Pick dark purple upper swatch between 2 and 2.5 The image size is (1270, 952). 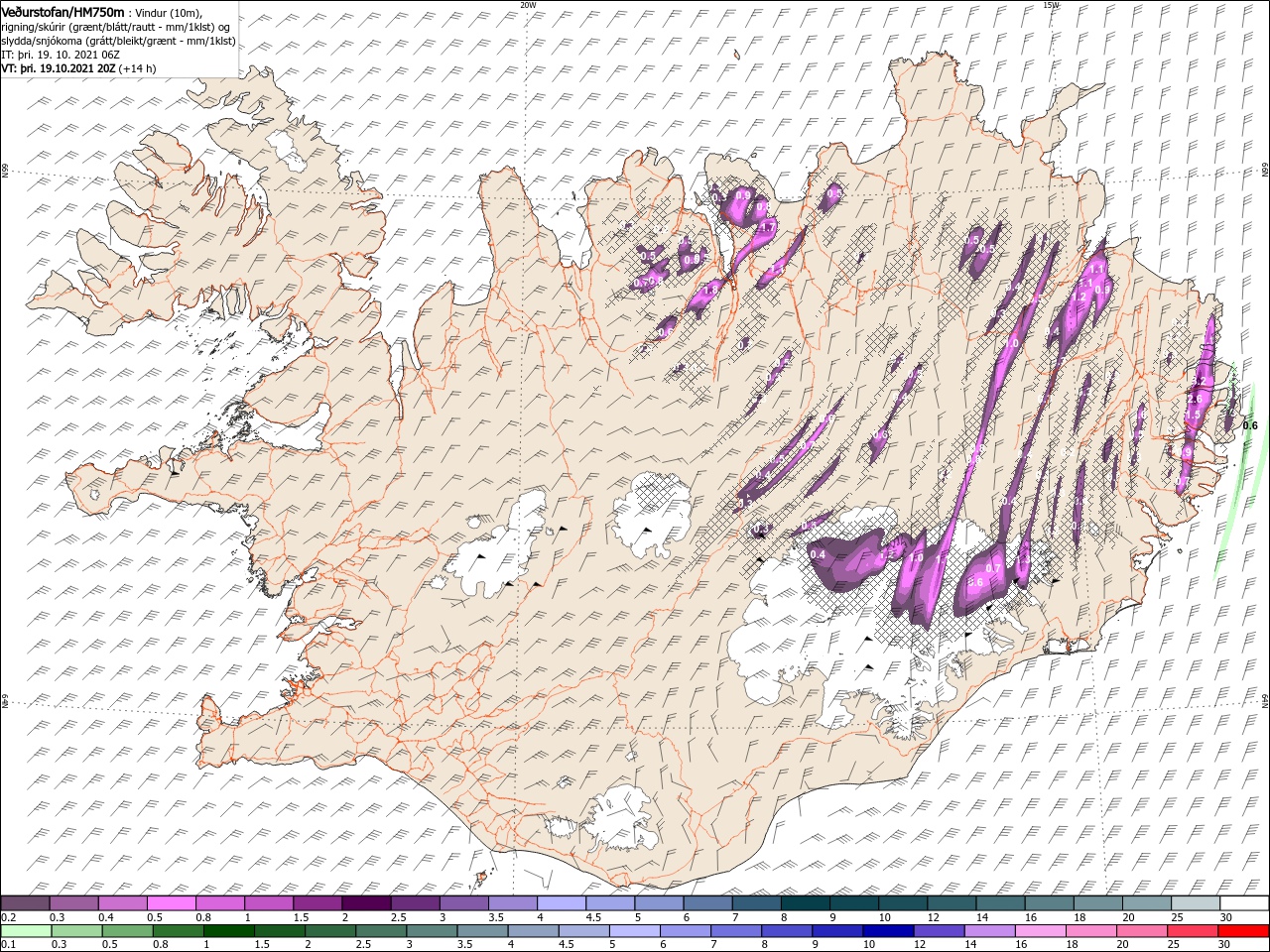coord(366,903)
